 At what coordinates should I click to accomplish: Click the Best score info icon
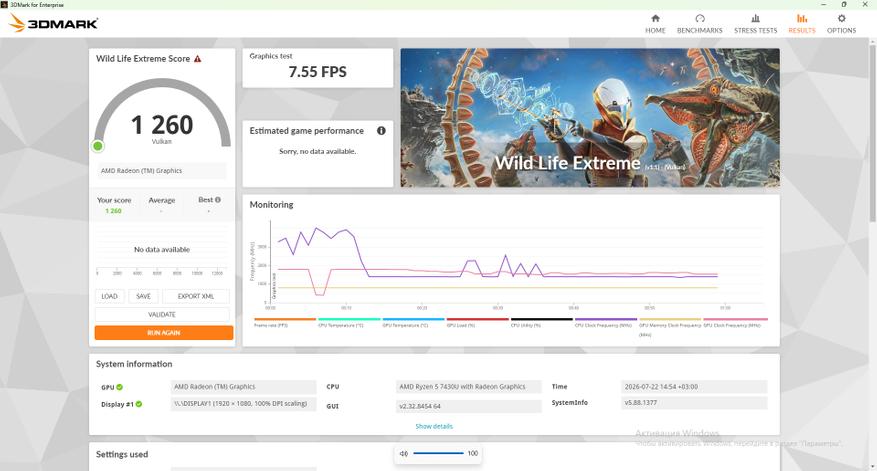pyautogui.click(x=218, y=200)
